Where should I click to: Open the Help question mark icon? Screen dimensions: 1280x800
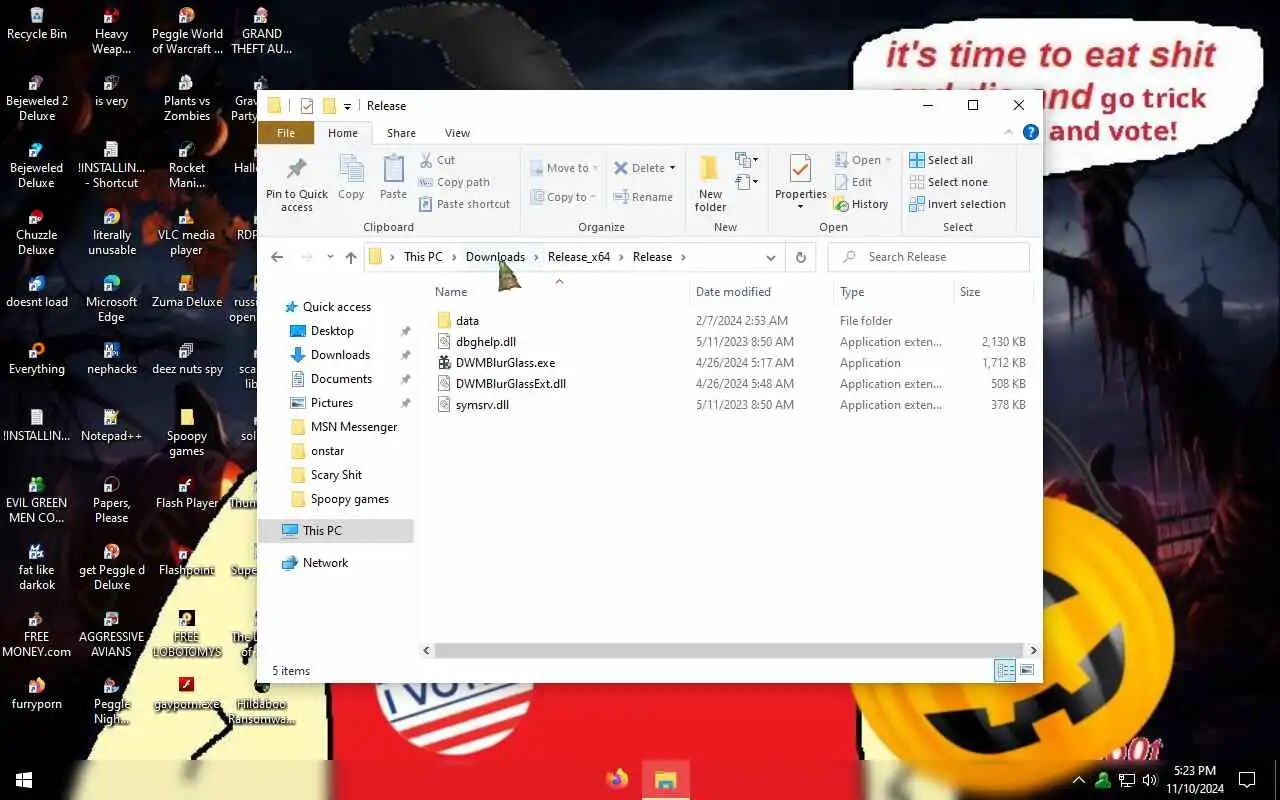pos(1031,132)
